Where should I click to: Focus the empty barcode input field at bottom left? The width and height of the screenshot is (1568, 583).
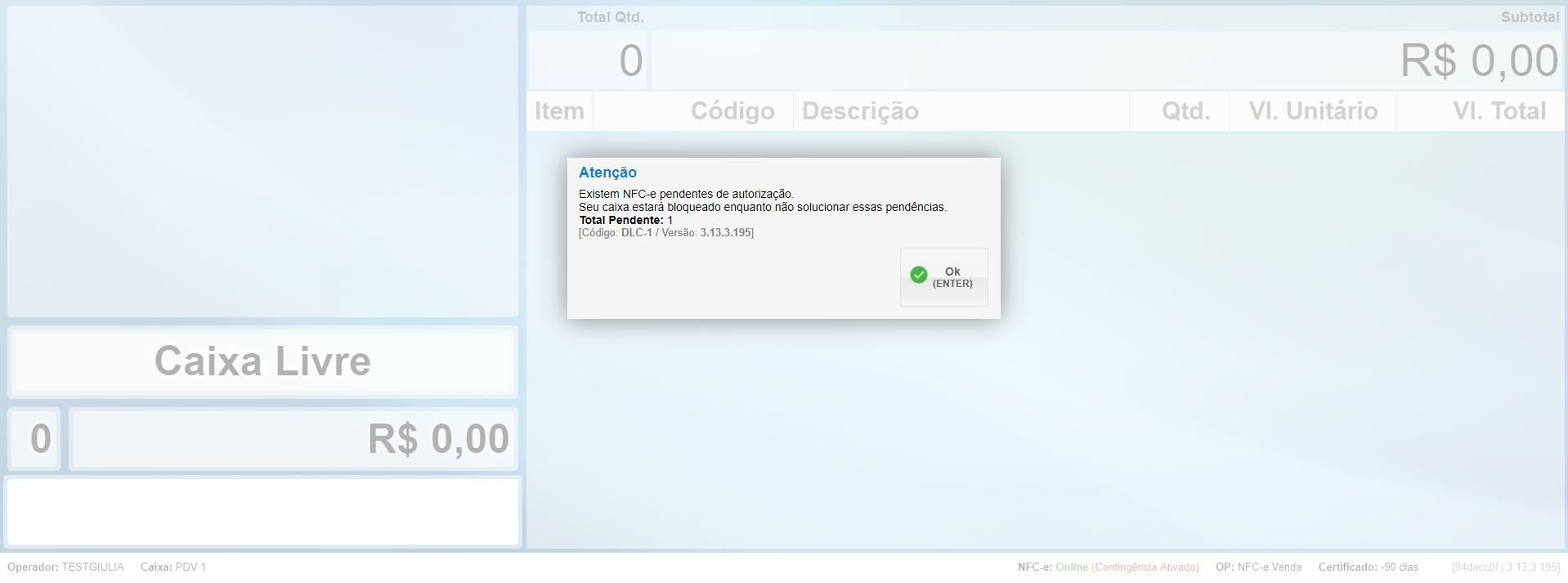[x=262, y=512]
